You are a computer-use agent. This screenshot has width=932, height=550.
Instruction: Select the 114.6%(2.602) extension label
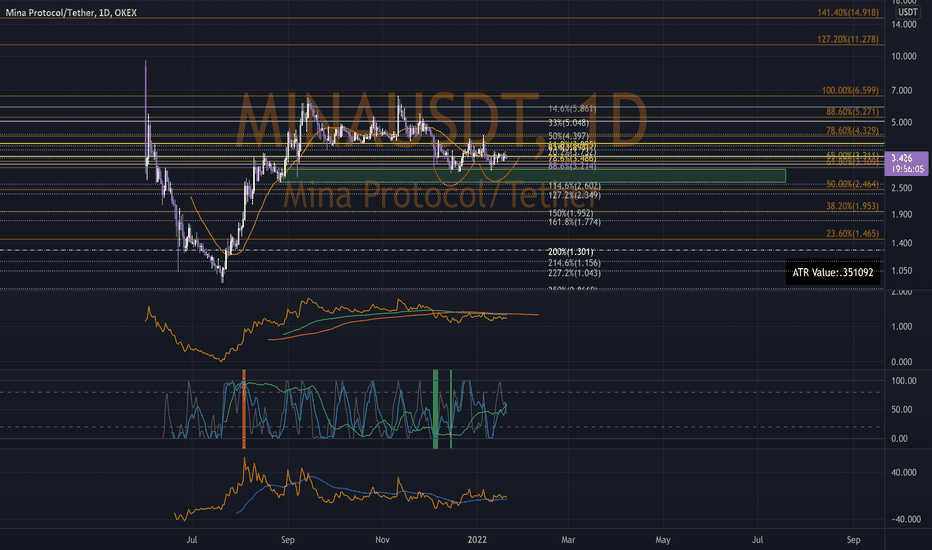(x=574, y=186)
